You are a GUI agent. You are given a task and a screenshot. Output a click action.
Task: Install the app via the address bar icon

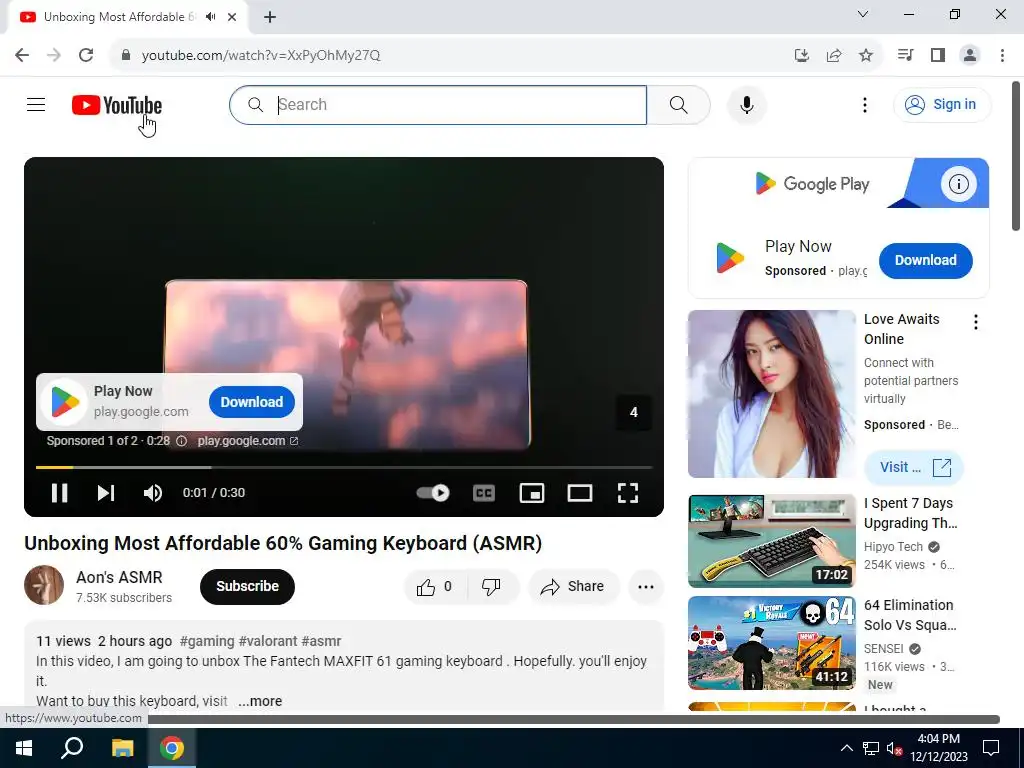801,56
